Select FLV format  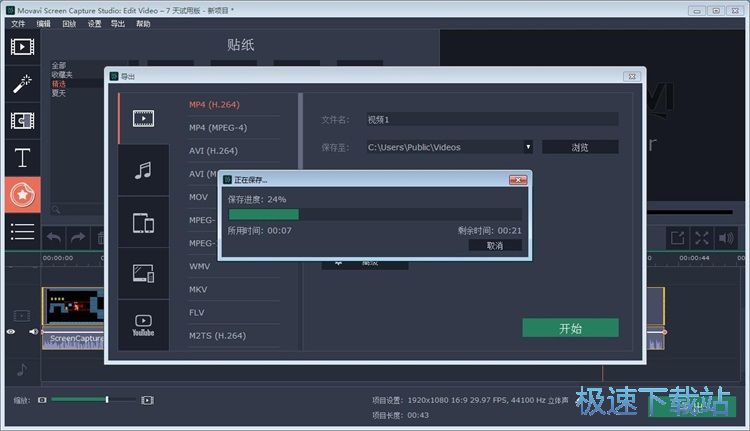[197, 312]
